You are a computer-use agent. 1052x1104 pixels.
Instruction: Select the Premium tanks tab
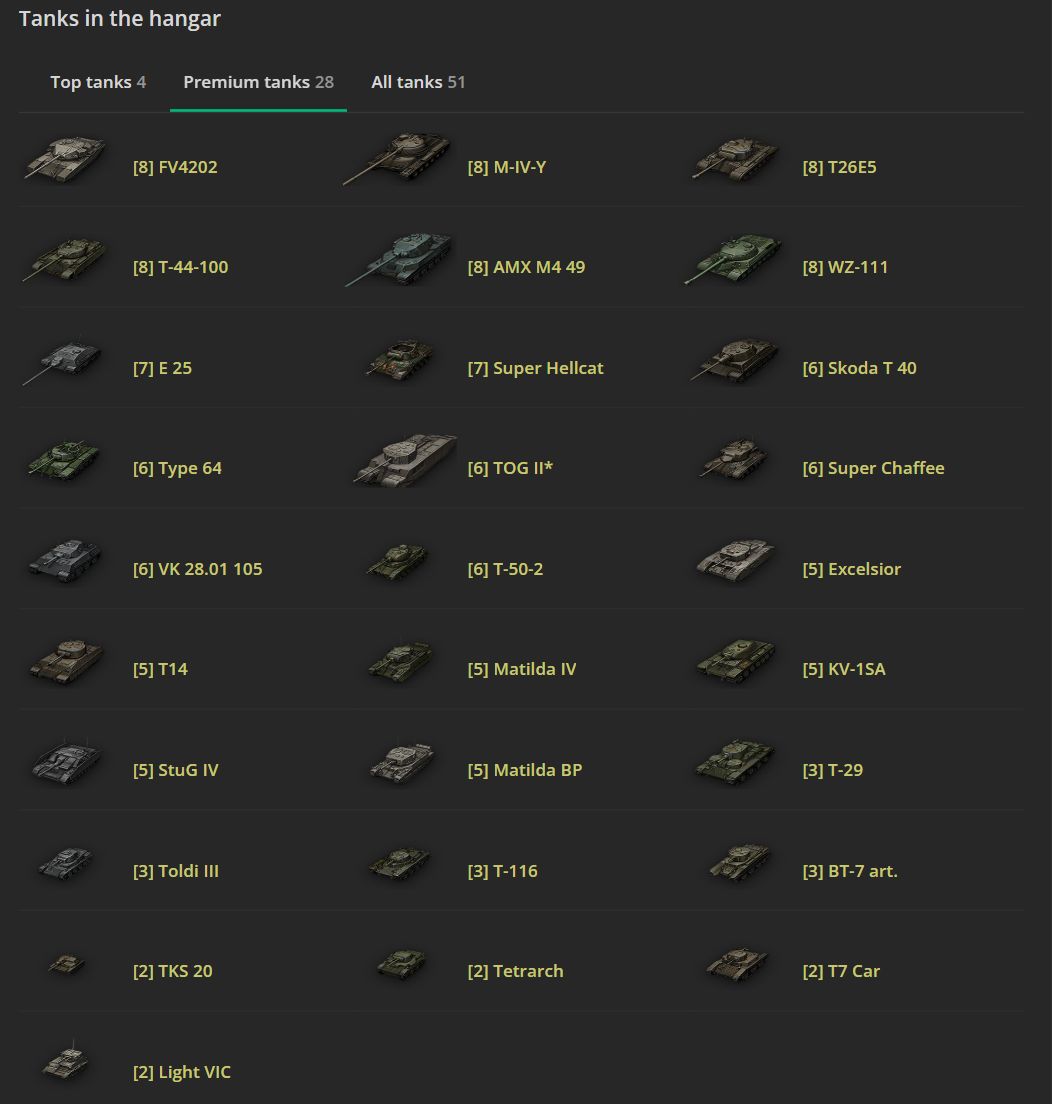tap(258, 82)
